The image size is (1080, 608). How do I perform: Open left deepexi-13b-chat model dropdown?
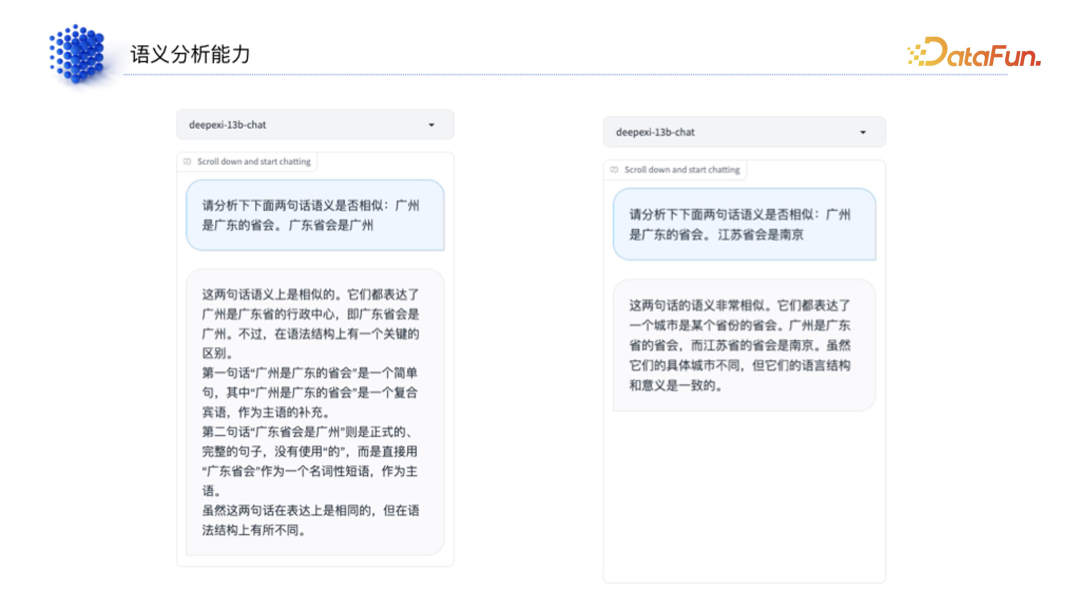tap(315, 125)
